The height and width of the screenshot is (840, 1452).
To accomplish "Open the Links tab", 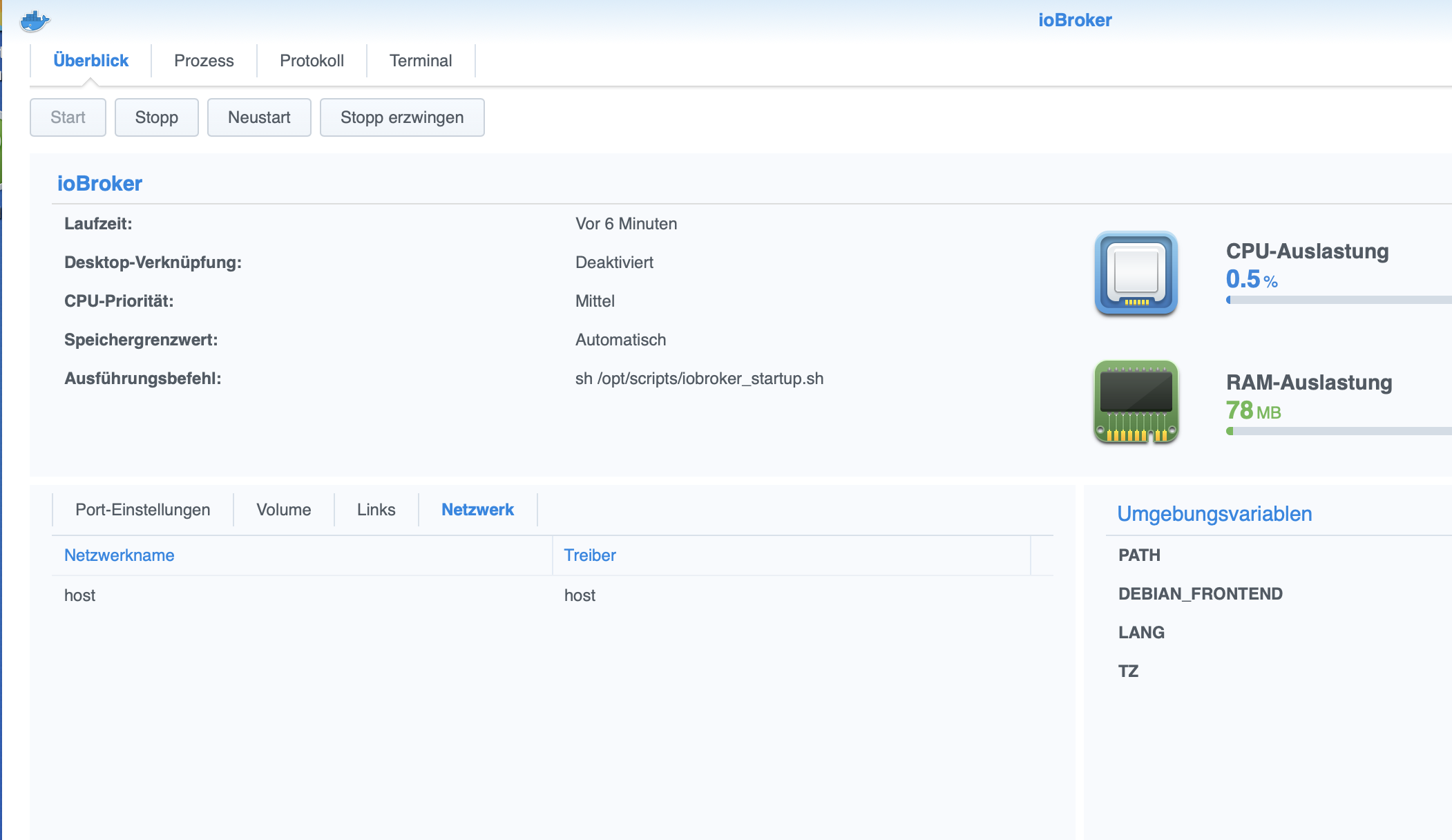I will (x=376, y=510).
